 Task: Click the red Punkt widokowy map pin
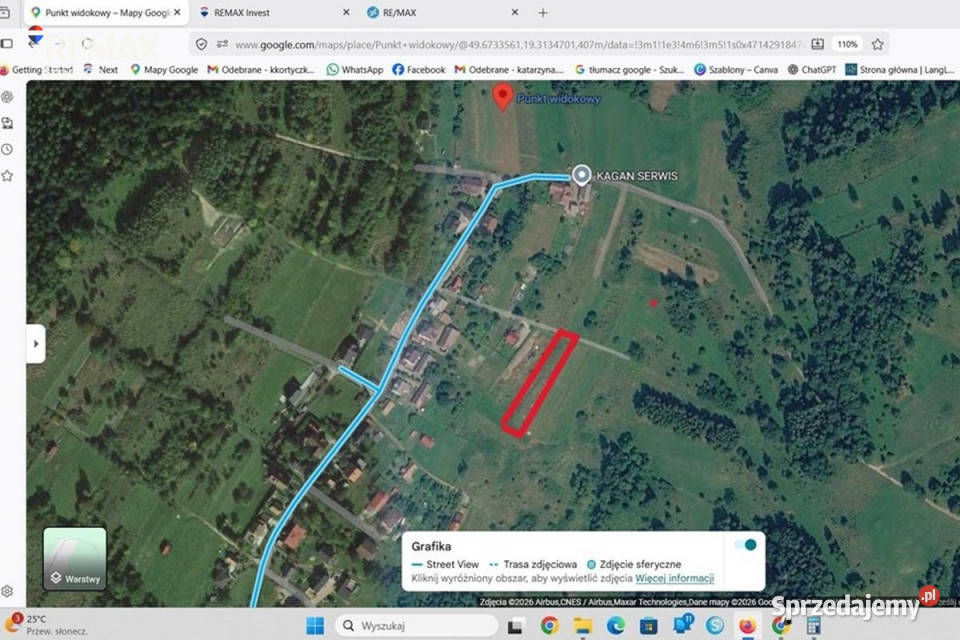pos(503,97)
